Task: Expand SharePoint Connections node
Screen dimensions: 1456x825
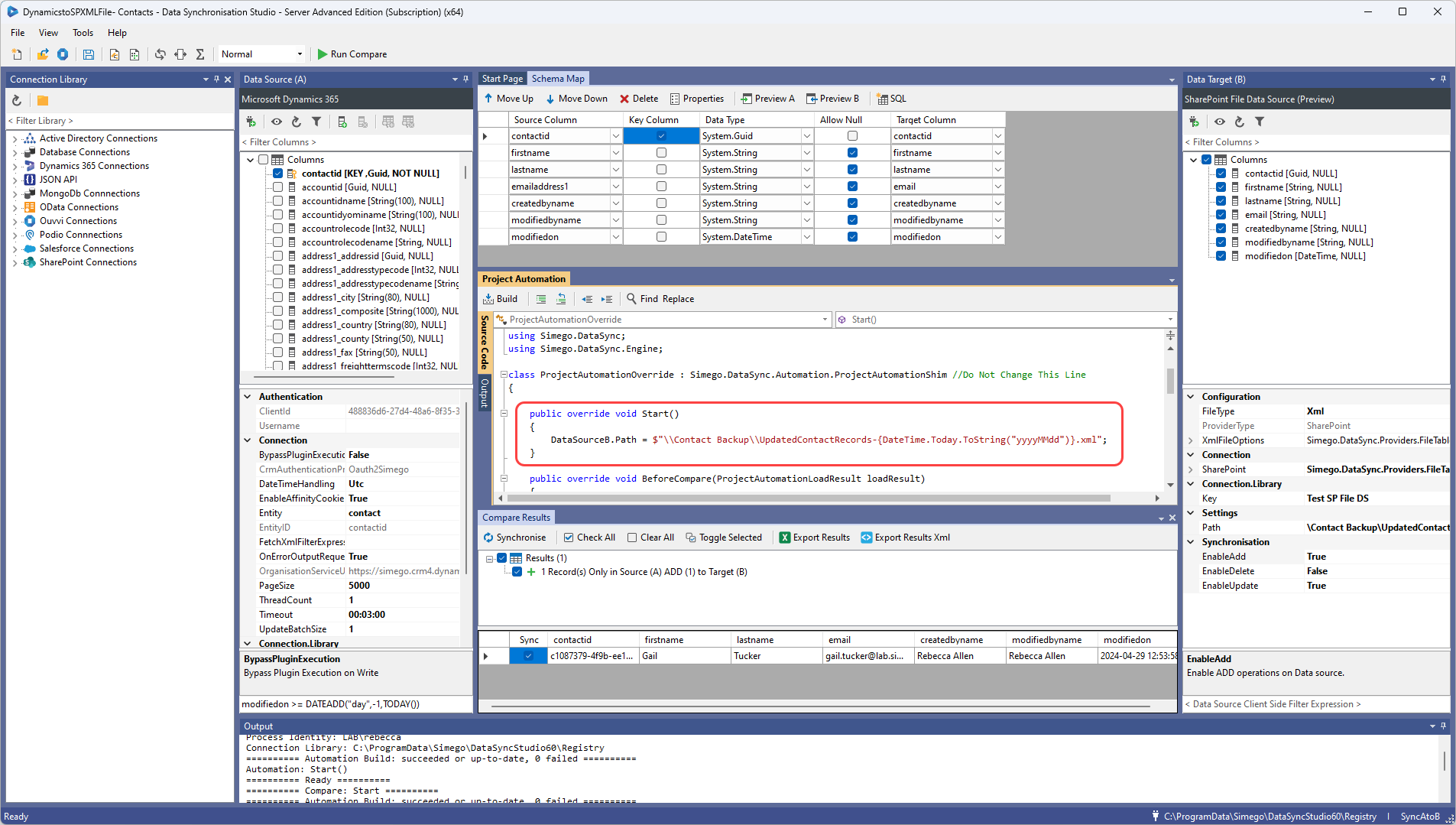Action: [x=15, y=262]
